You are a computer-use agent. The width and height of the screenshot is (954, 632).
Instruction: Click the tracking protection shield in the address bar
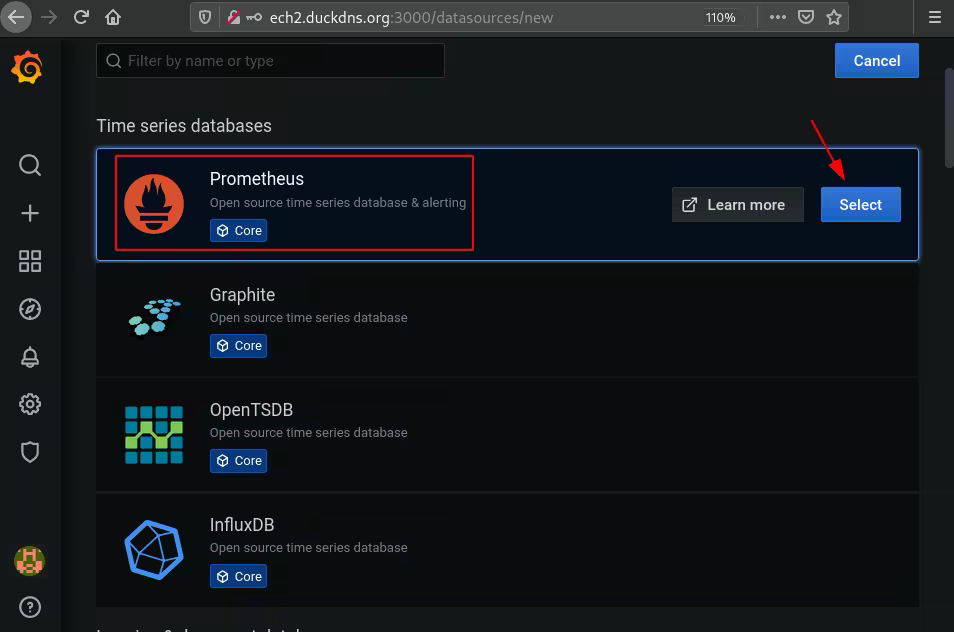205,18
